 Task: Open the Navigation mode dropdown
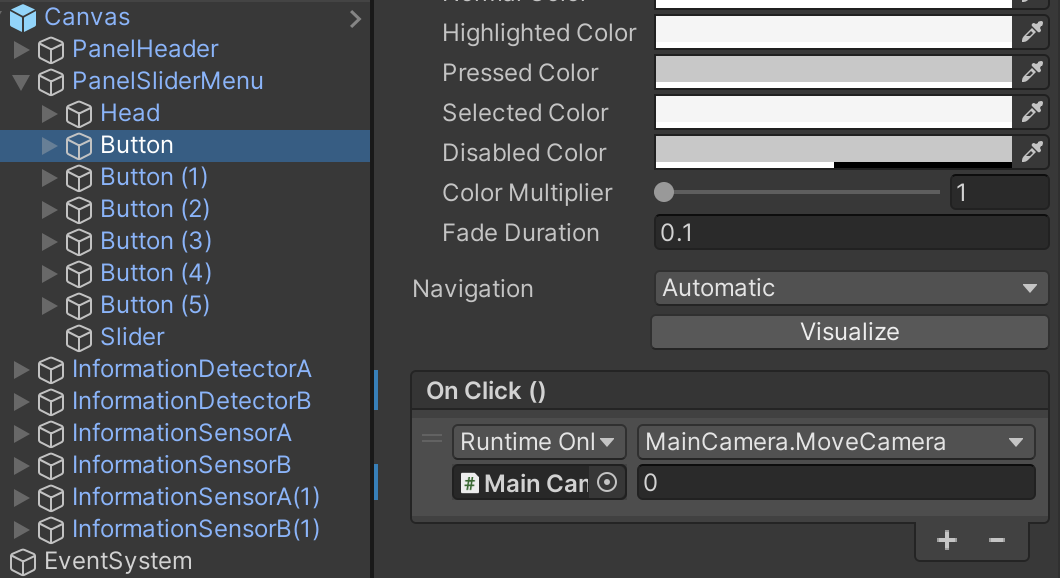point(850,288)
